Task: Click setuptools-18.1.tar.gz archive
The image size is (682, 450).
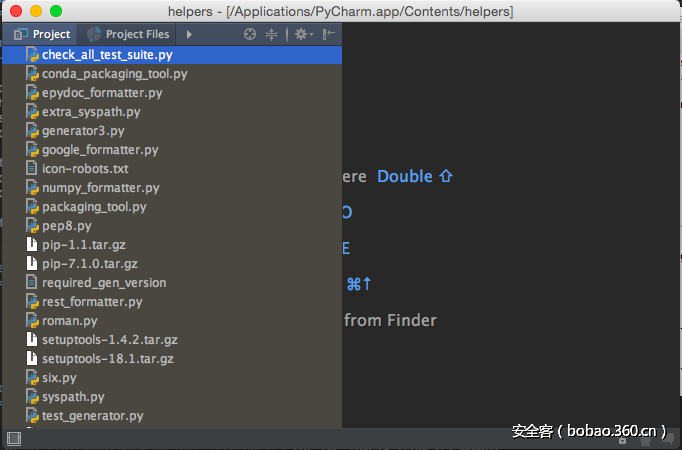Action: pos(172,359)
